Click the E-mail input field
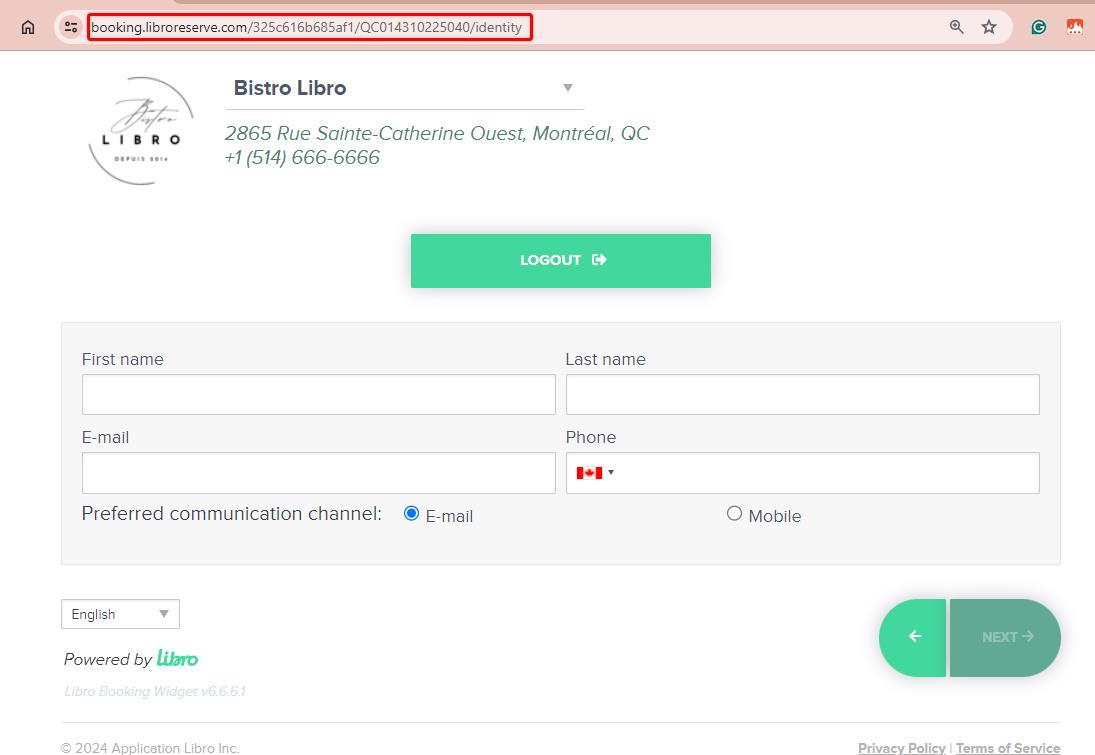Viewport: 1095px width, 755px height. [x=318, y=472]
